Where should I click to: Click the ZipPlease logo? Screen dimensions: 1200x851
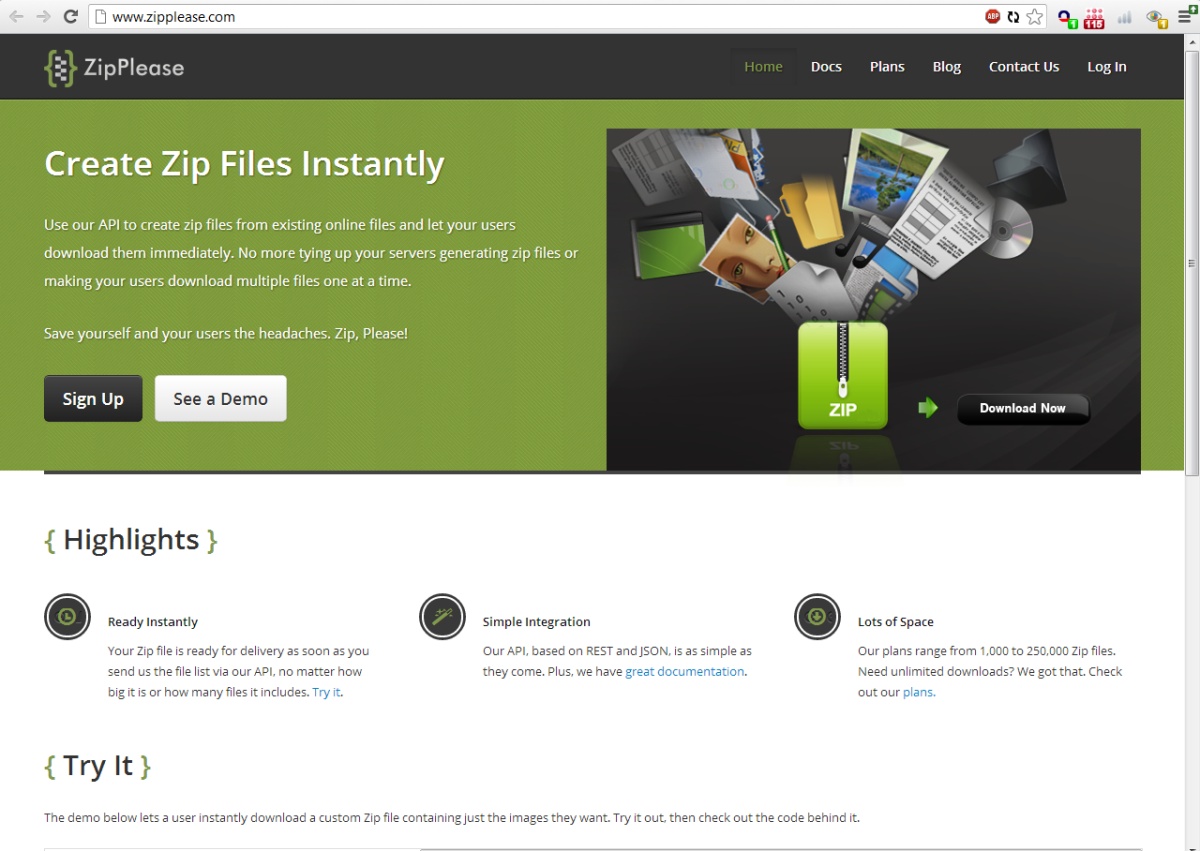pyautogui.click(x=114, y=68)
